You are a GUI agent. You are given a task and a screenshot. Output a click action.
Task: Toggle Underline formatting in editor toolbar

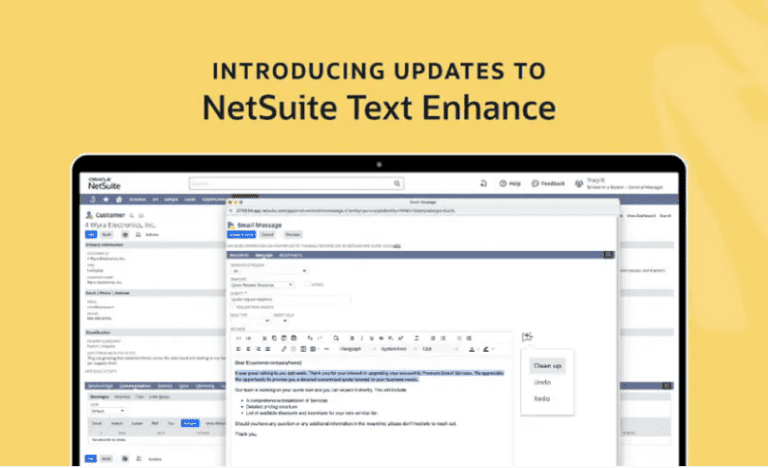tap(371, 338)
